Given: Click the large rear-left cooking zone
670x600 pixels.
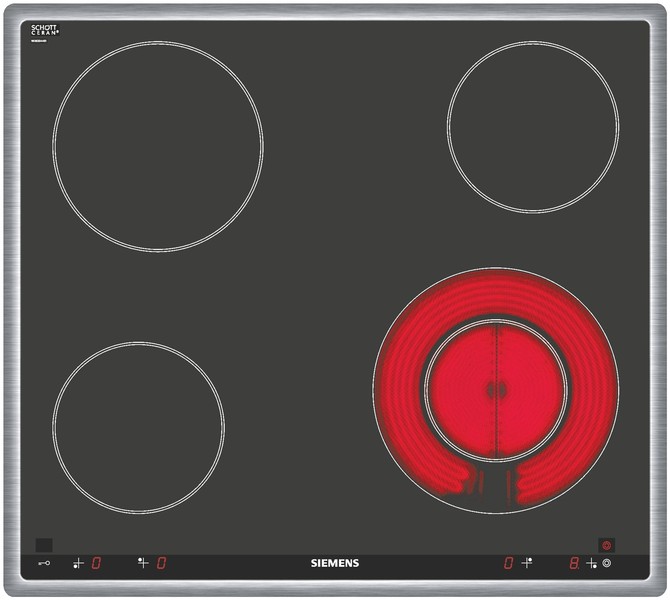Looking at the screenshot, I should tap(158, 146).
